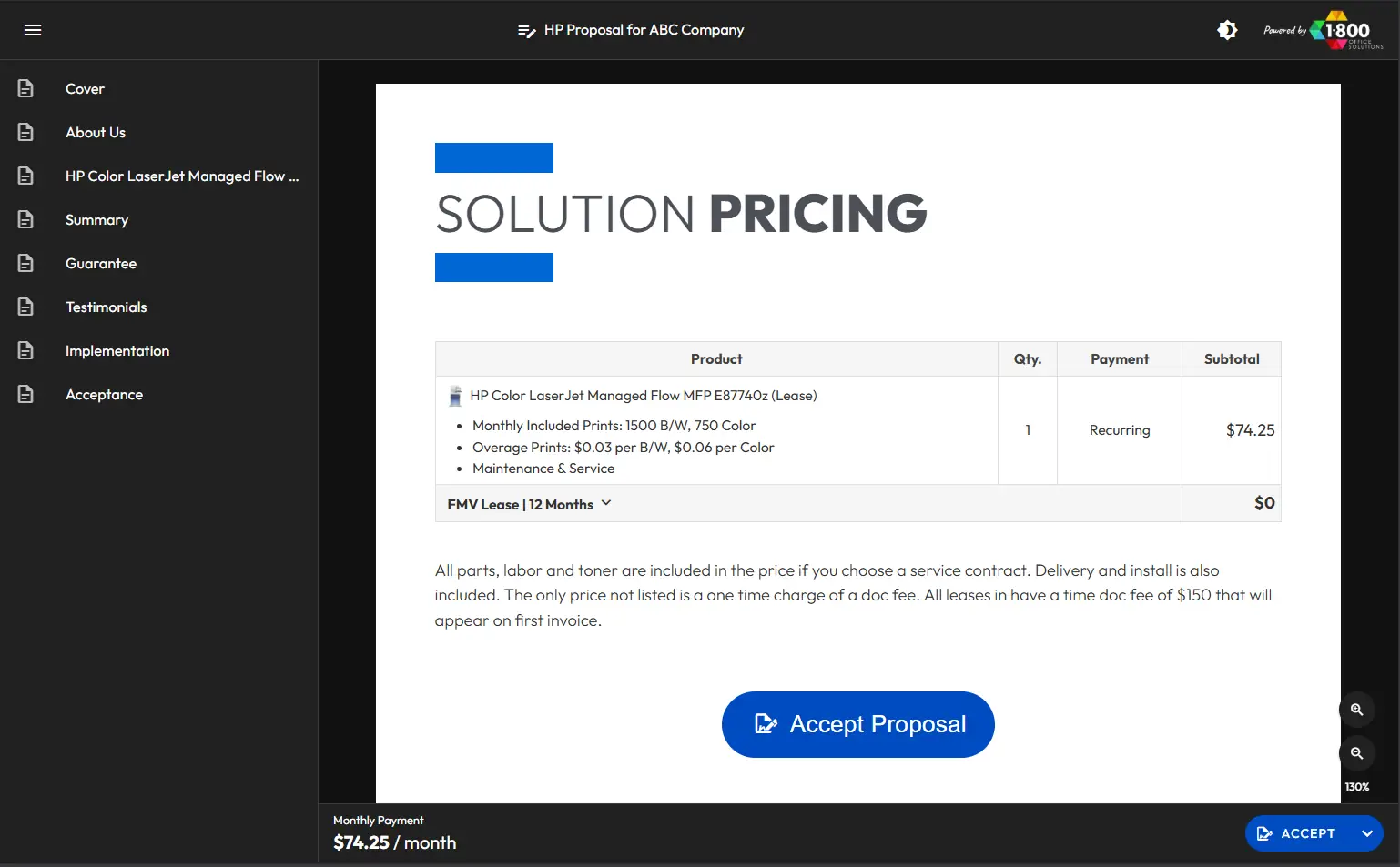Open HP Color LaserJet Managed Flow section
1400x867 pixels.
182,176
